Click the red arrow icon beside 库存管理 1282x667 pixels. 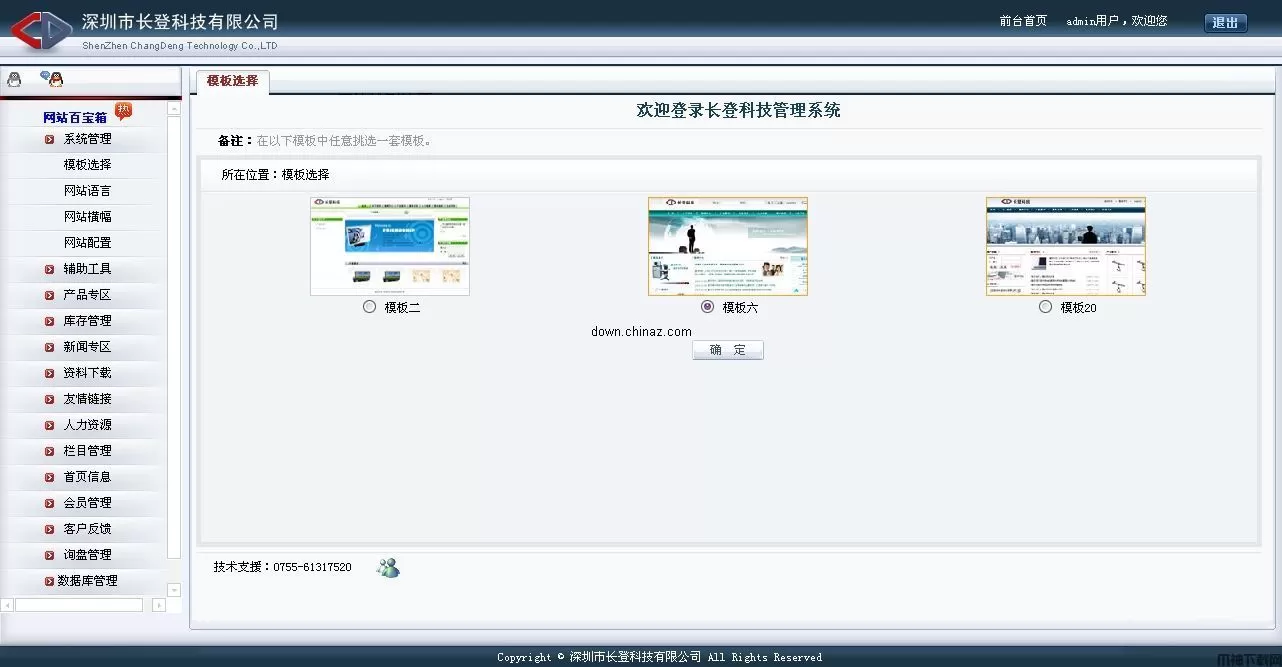[49, 321]
